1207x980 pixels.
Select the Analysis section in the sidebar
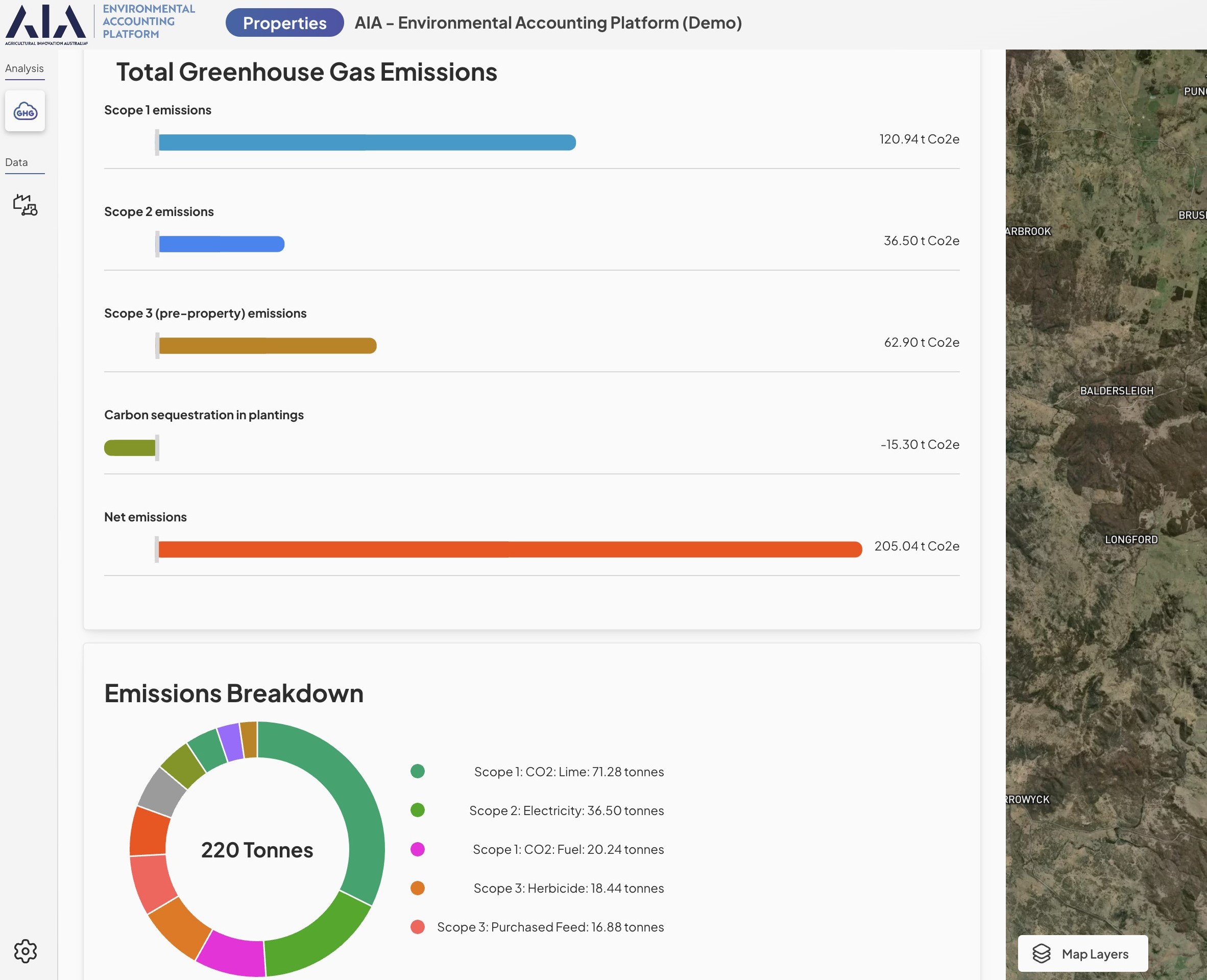[x=25, y=68]
